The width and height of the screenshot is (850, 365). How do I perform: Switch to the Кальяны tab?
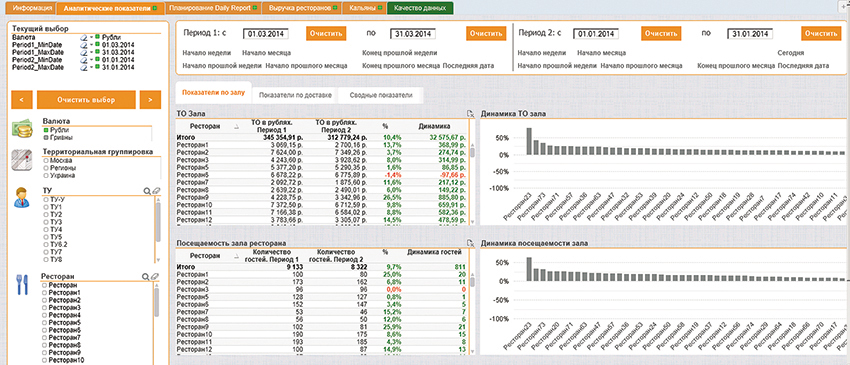coord(363,9)
